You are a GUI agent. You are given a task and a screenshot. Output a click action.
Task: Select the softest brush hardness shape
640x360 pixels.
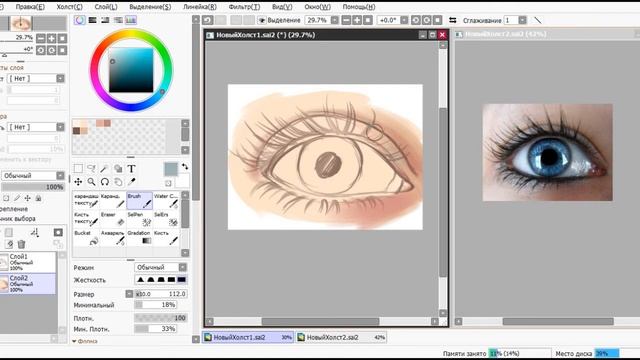[141, 280]
